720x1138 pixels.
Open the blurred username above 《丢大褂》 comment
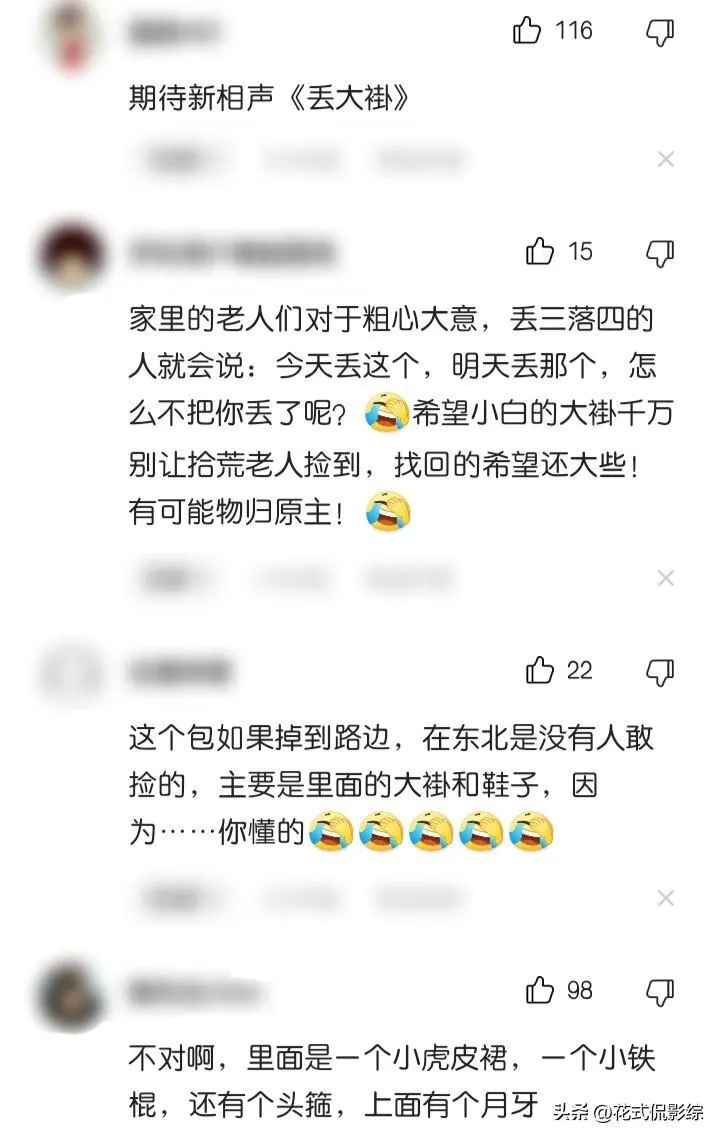(x=174, y=31)
